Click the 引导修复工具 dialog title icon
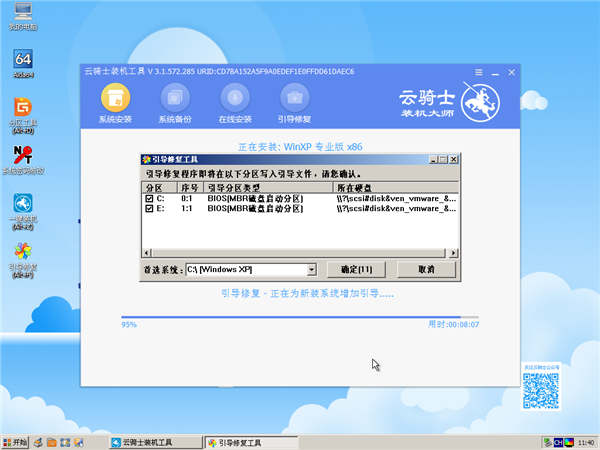Screen dimensions: 600x450 pos(146,159)
